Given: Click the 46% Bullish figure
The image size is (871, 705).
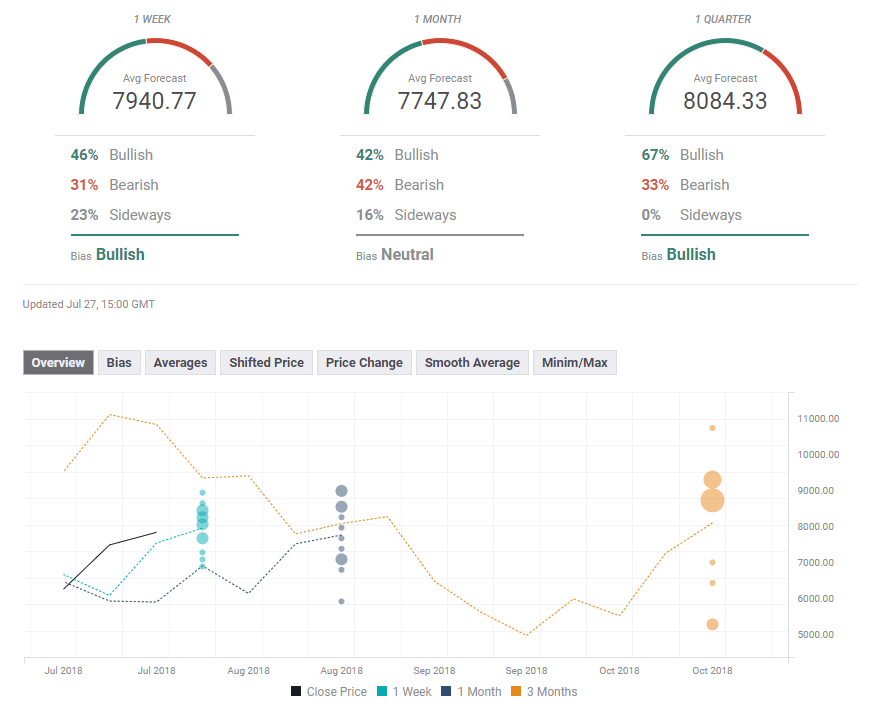Looking at the screenshot, I should [x=84, y=155].
